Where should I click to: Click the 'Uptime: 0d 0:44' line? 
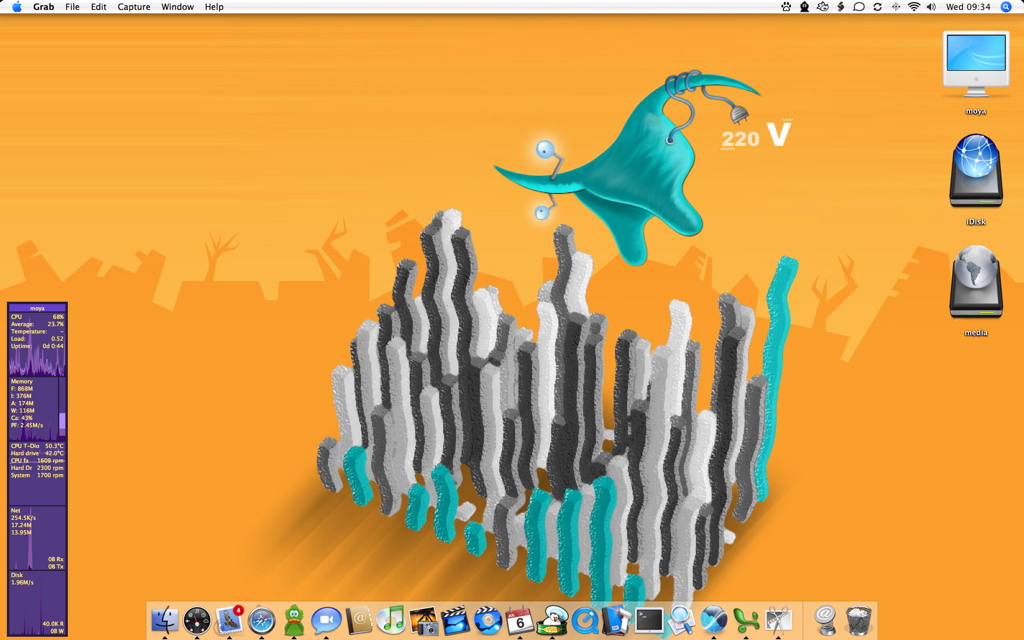(x=37, y=346)
